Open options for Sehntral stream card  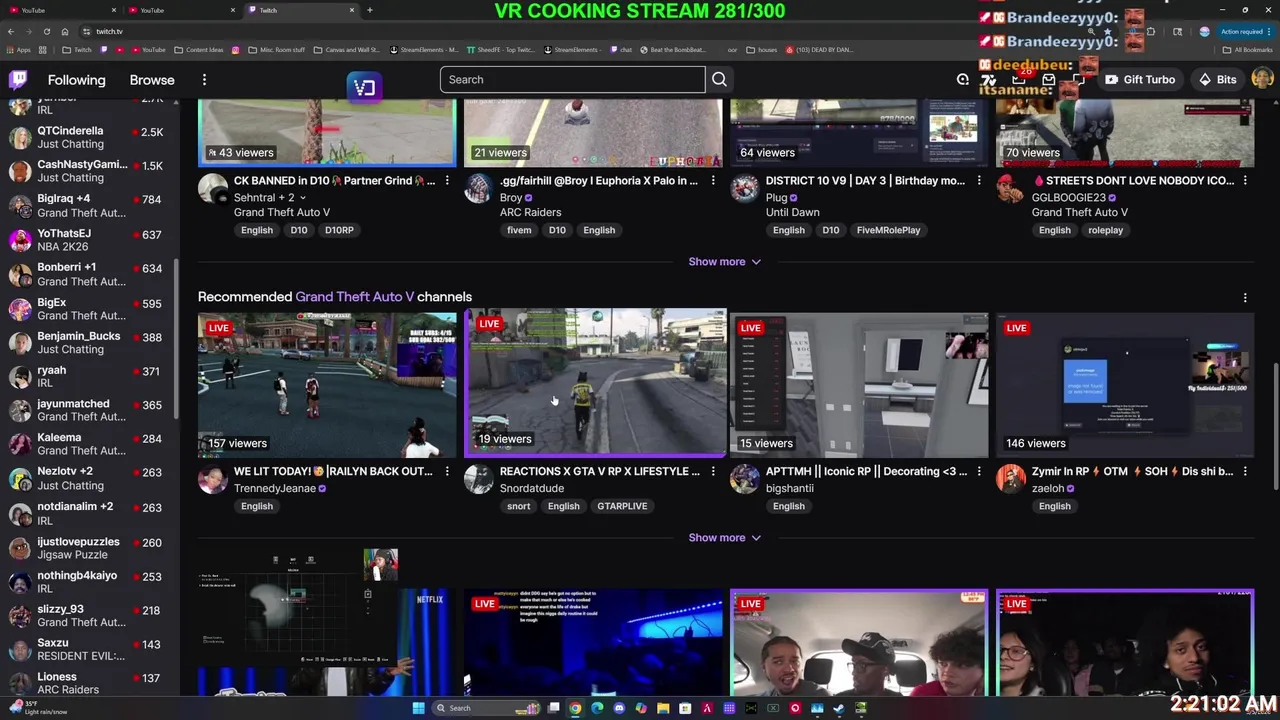447,181
